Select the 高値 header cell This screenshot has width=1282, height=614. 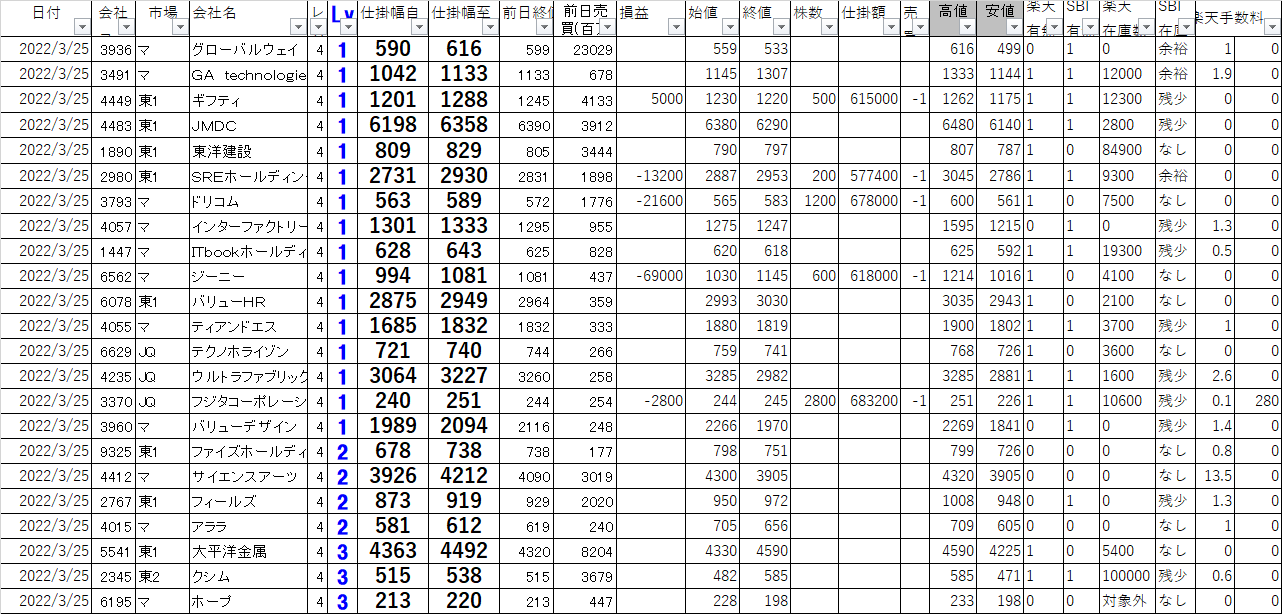coord(953,19)
